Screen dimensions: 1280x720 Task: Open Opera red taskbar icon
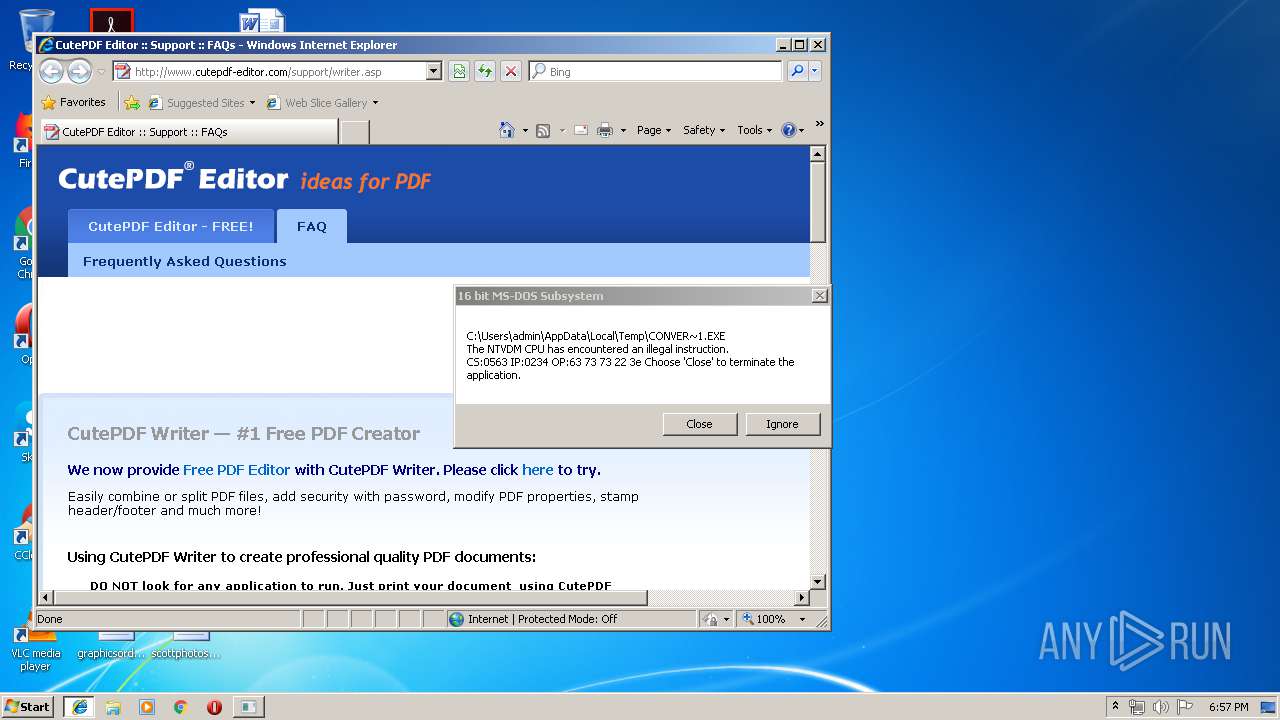pyautogui.click(x=214, y=707)
